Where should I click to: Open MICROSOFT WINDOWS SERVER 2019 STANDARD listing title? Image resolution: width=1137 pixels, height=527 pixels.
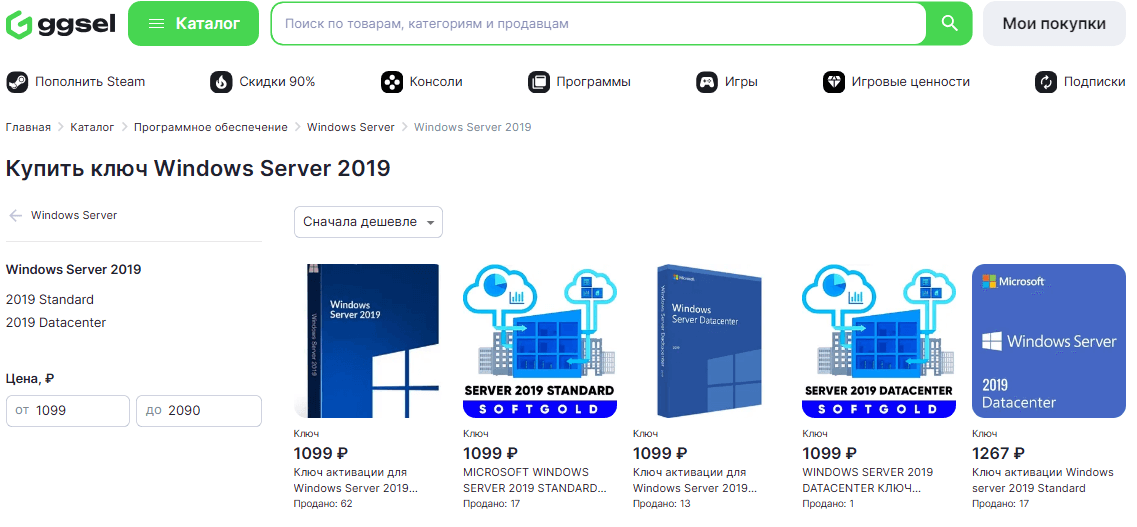(534, 480)
